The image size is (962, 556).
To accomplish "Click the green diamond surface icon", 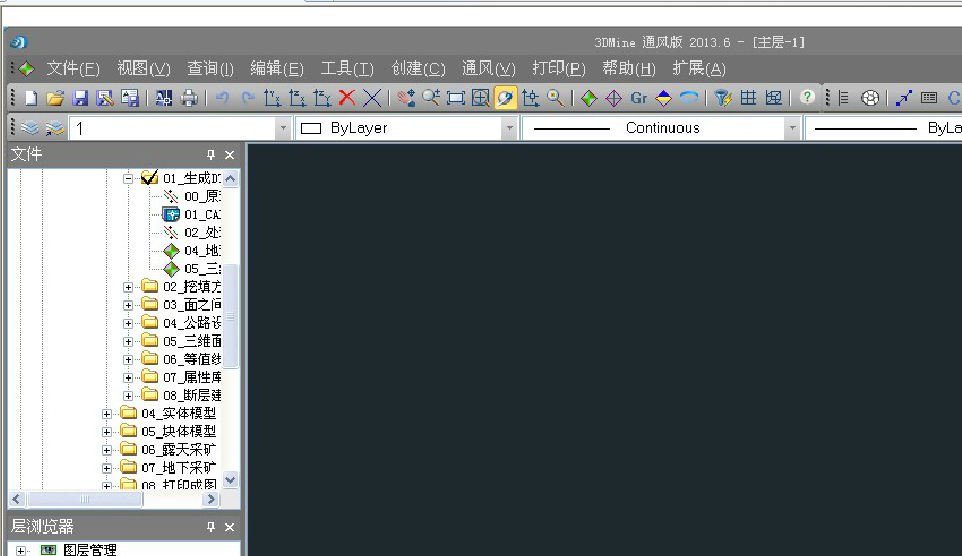I will (589, 98).
